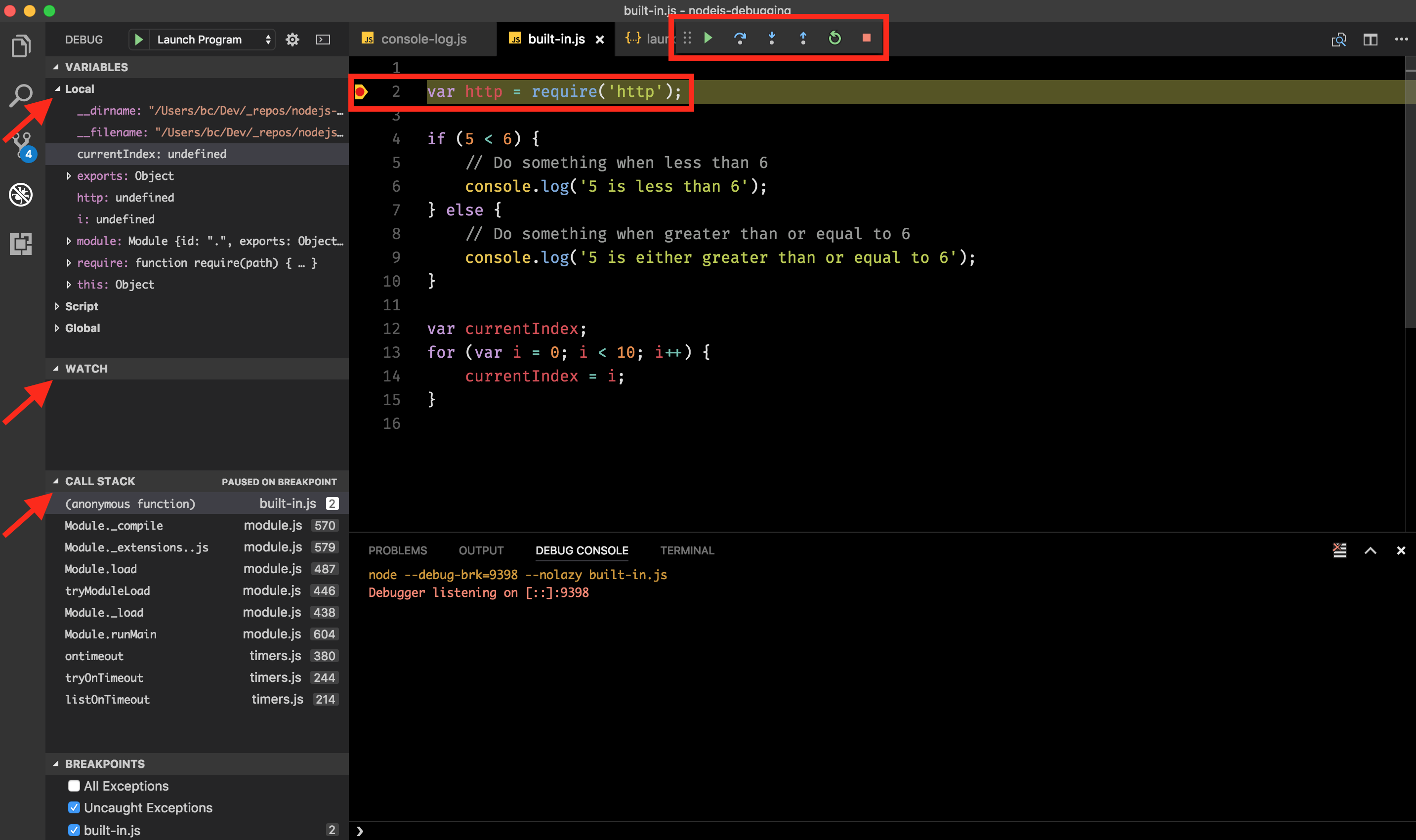Open the Launch Program configuration dropdown

(x=212, y=40)
